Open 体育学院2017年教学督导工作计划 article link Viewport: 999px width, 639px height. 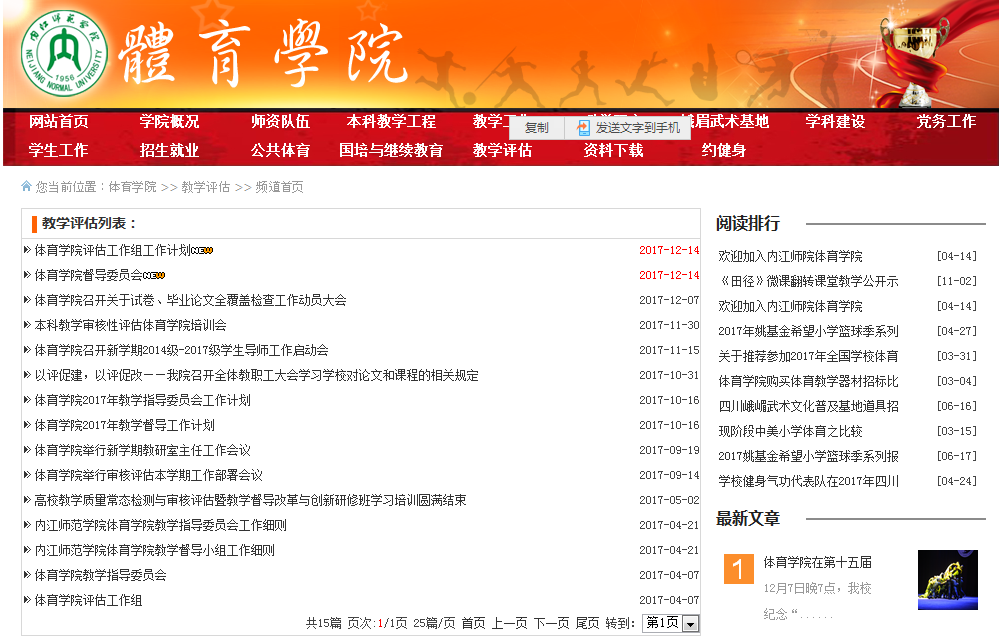124,425
